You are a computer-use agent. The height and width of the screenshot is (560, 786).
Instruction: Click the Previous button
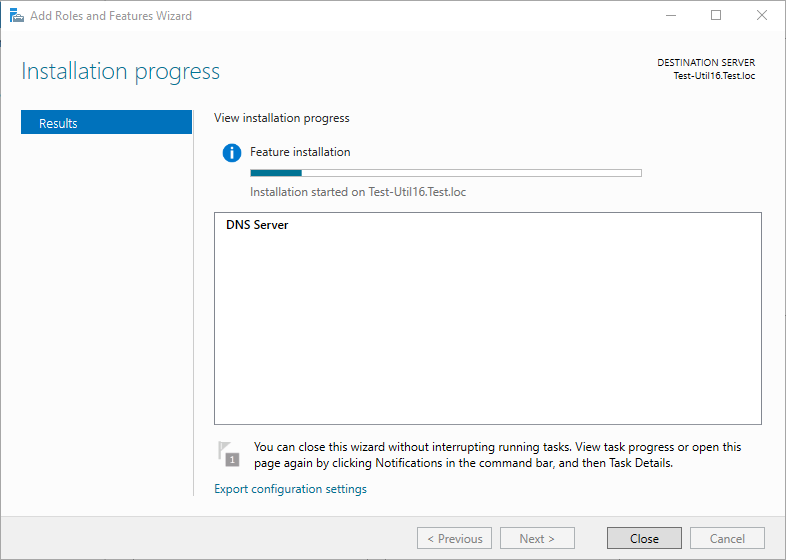point(454,538)
